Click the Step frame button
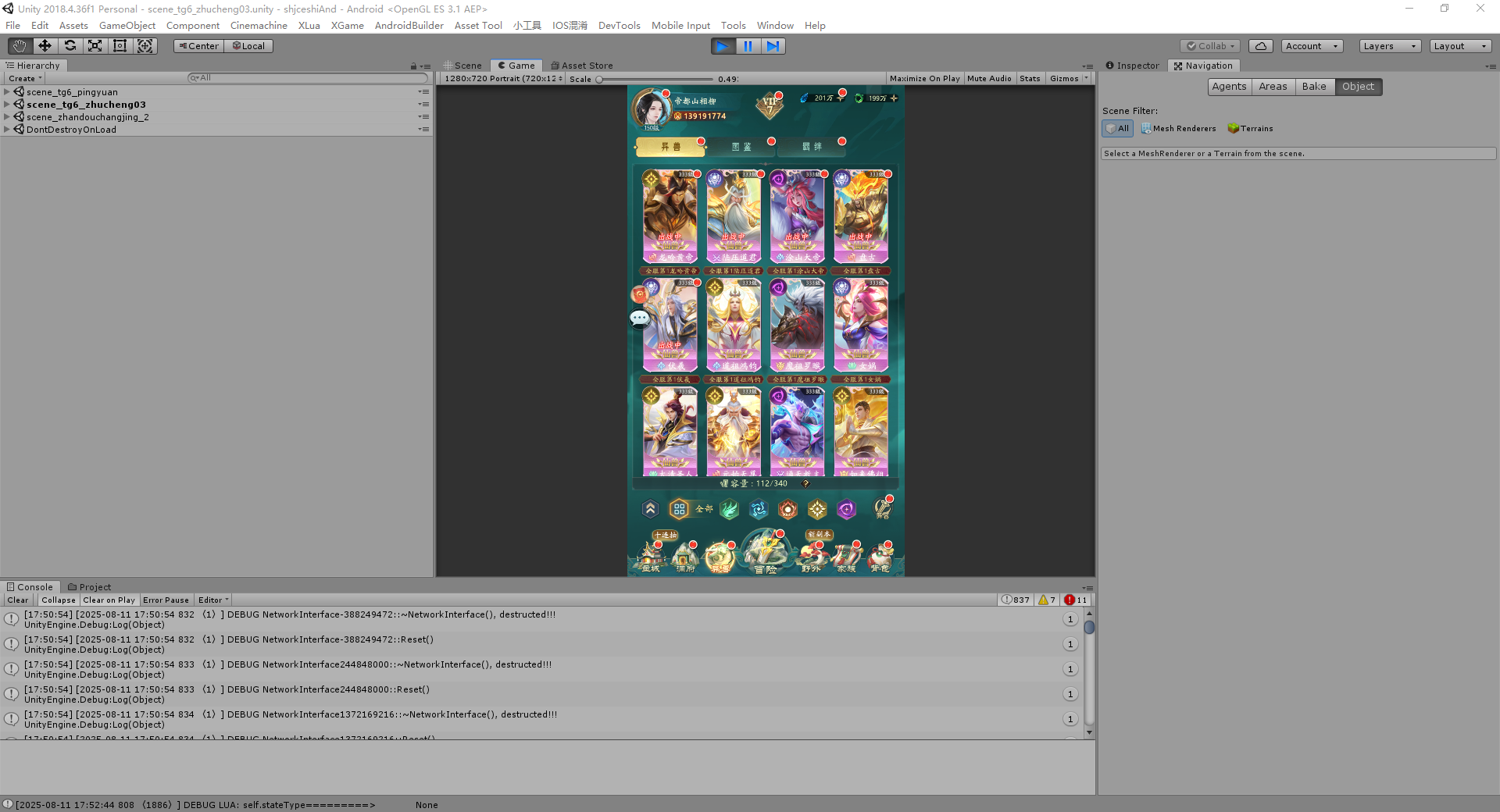The height and width of the screenshot is (812, 1500). [773, 46]
